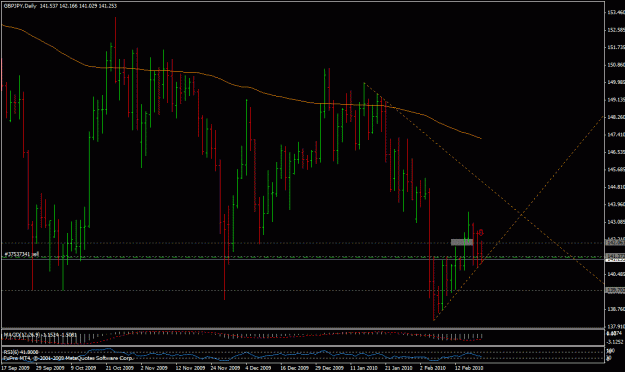Select the gray rectangle object near latest candles
The image size is (625, 372).
click(x=462, y=242)
